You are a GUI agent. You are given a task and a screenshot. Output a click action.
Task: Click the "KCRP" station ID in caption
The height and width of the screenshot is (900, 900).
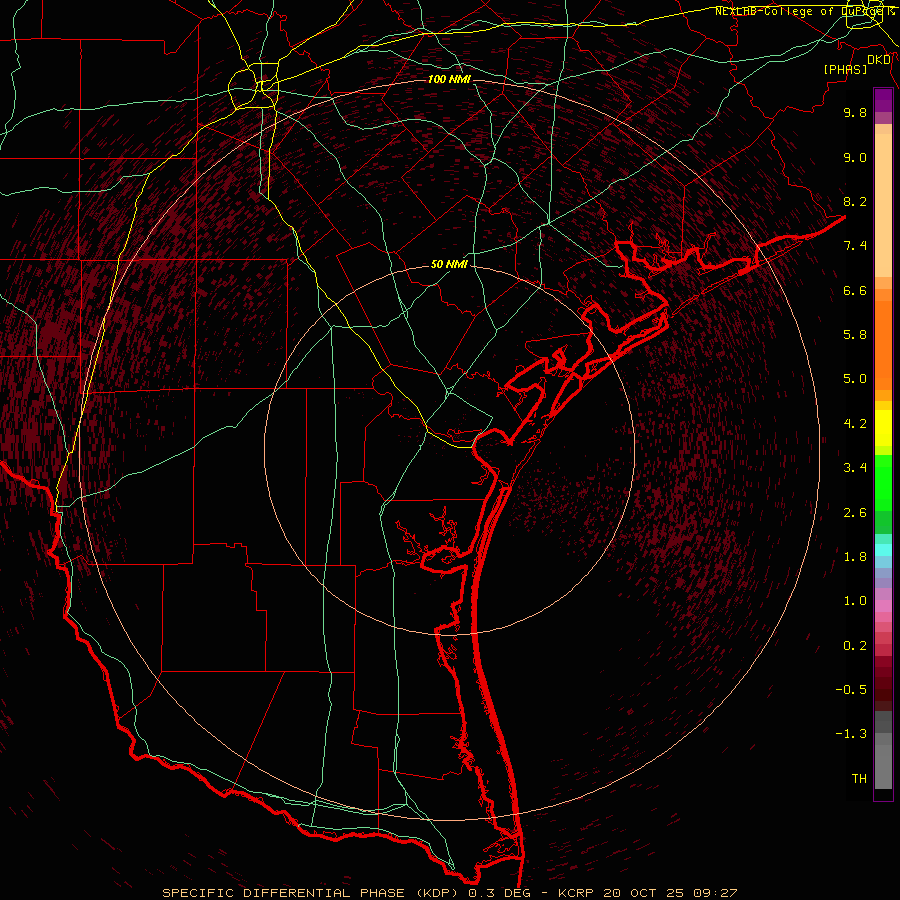pyautogui.click(x=576, y=893)
